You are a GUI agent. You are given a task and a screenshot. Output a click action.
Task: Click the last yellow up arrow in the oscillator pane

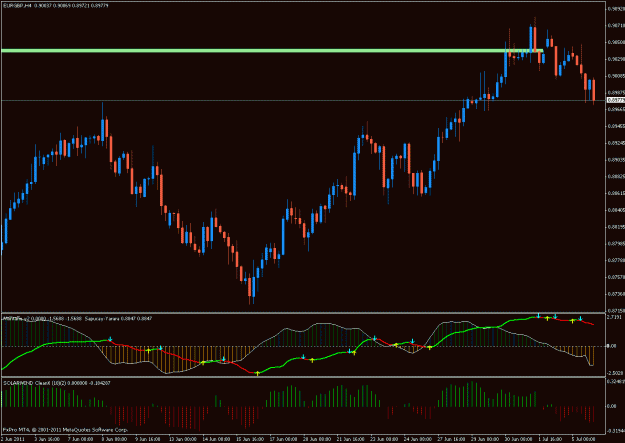572,320
